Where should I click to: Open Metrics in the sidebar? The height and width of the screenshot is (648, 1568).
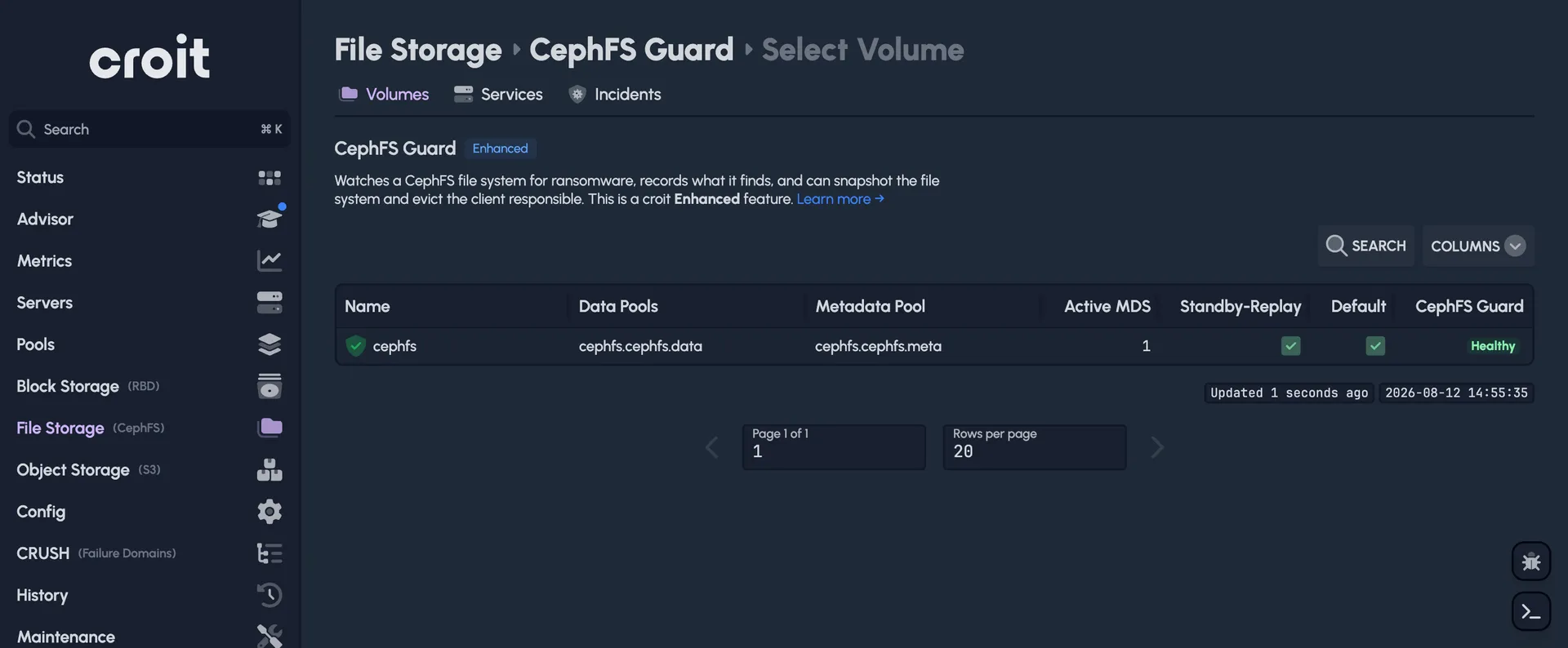pyautogui.click(x=149, y=261)
